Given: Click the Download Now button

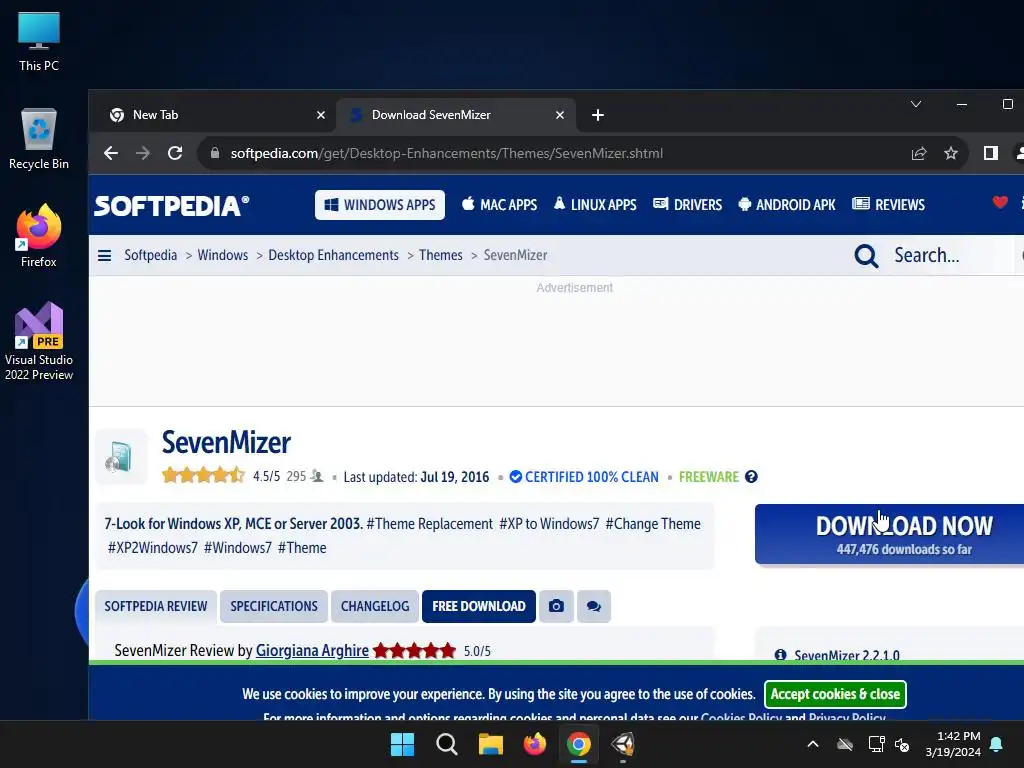Looking at the screenshot, I should [x=889, y=534].
